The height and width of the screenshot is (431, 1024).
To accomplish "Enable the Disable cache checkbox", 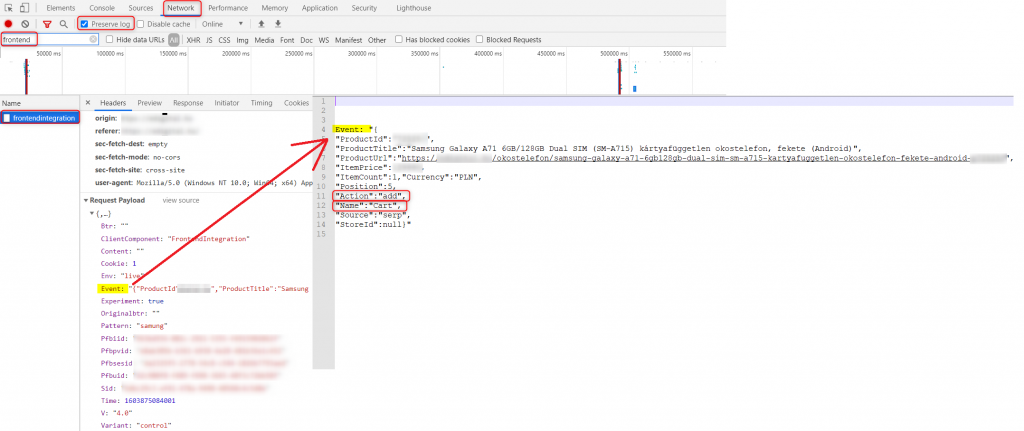I will 142,24.
